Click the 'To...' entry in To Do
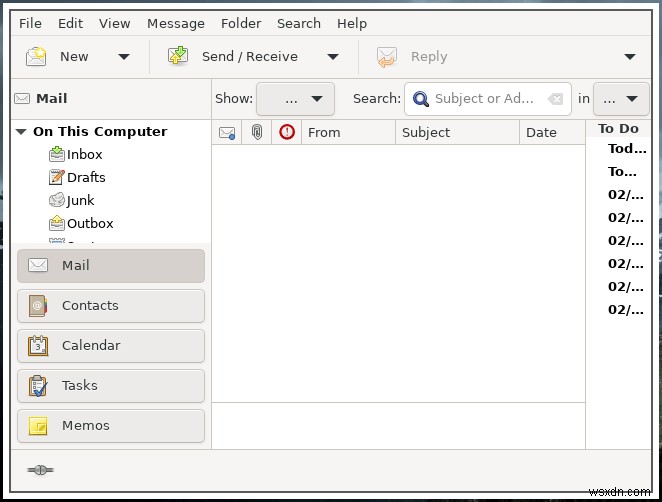 coord(622,172)
